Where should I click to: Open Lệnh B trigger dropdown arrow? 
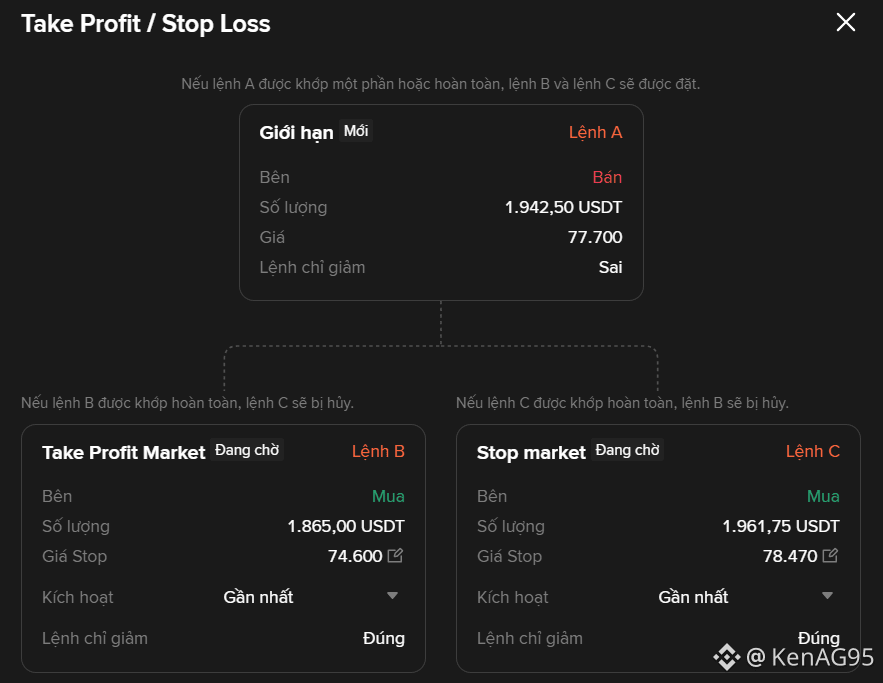(393, 595)
